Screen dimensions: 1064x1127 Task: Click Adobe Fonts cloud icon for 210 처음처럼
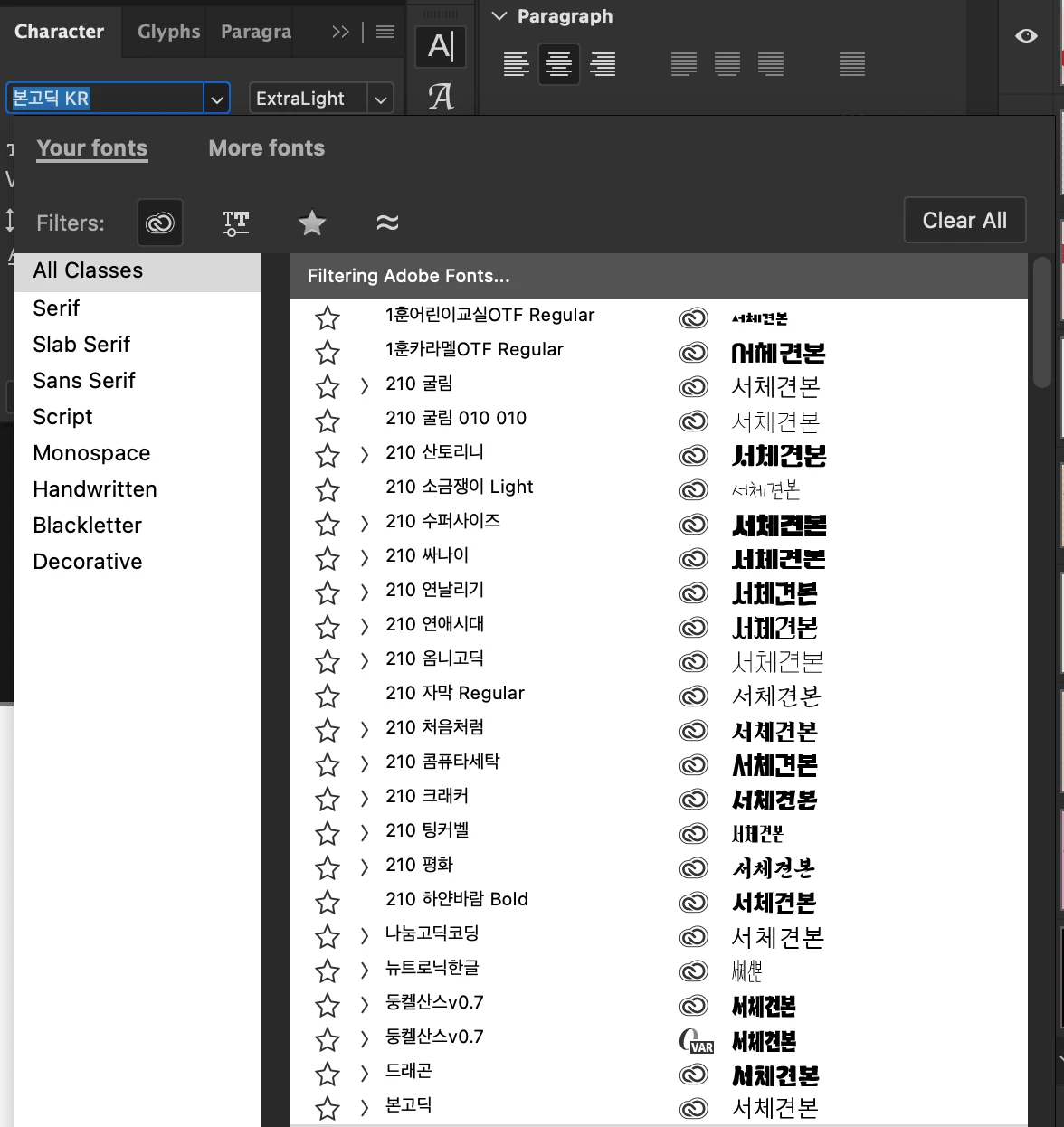pos(693,730)
